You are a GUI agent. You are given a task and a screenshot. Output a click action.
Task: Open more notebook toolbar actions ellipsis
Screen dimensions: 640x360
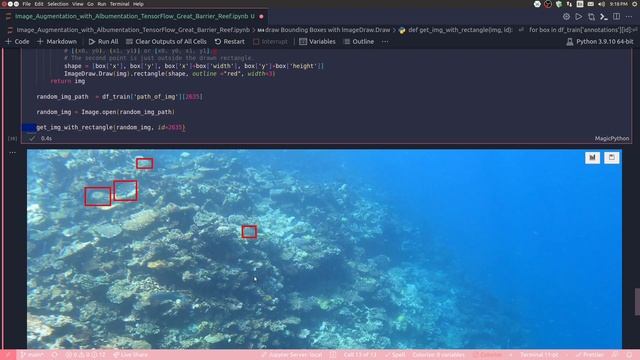pos(385,42)
